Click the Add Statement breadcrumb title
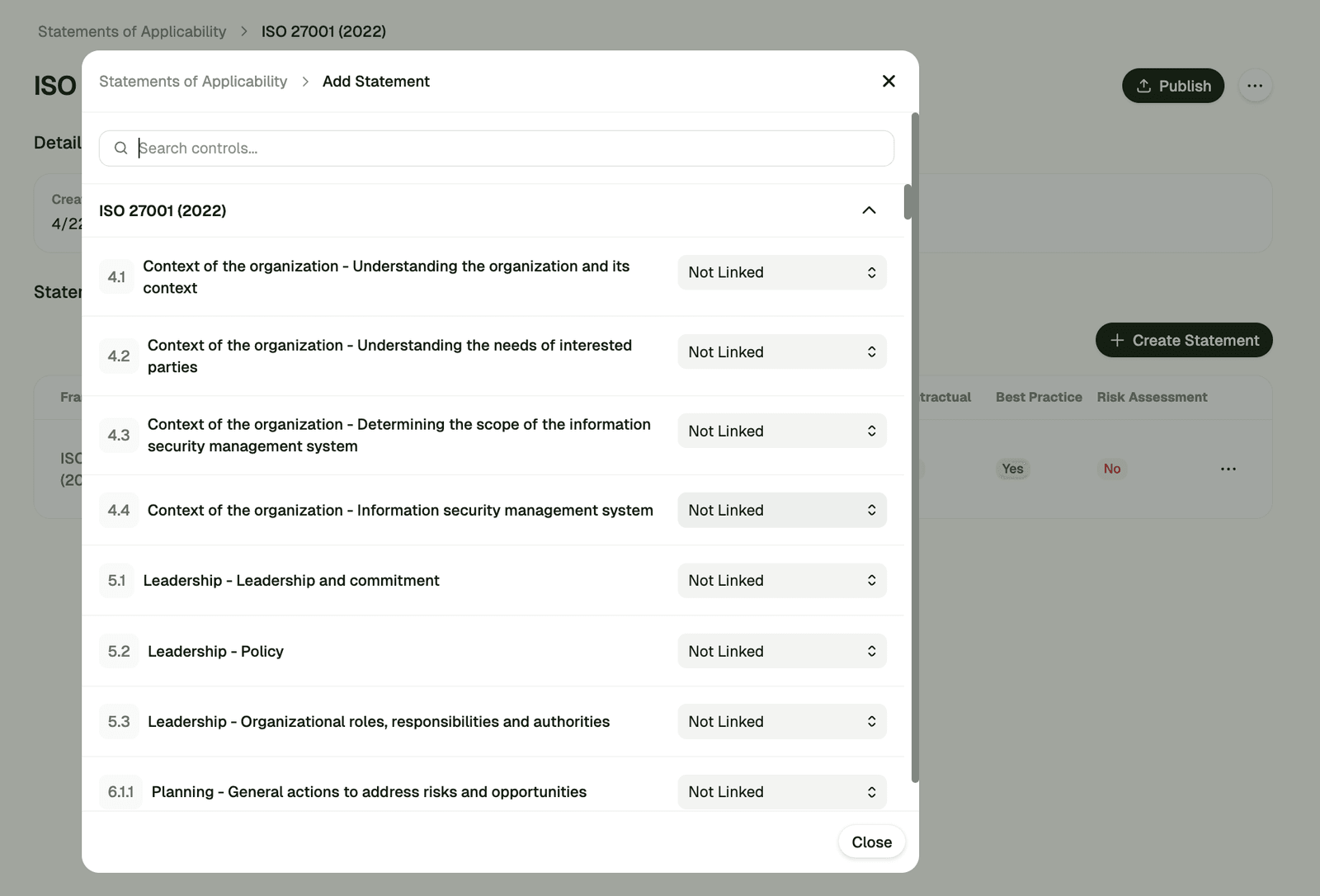Viewport: 1320px width, 896px height. (376, 81)
